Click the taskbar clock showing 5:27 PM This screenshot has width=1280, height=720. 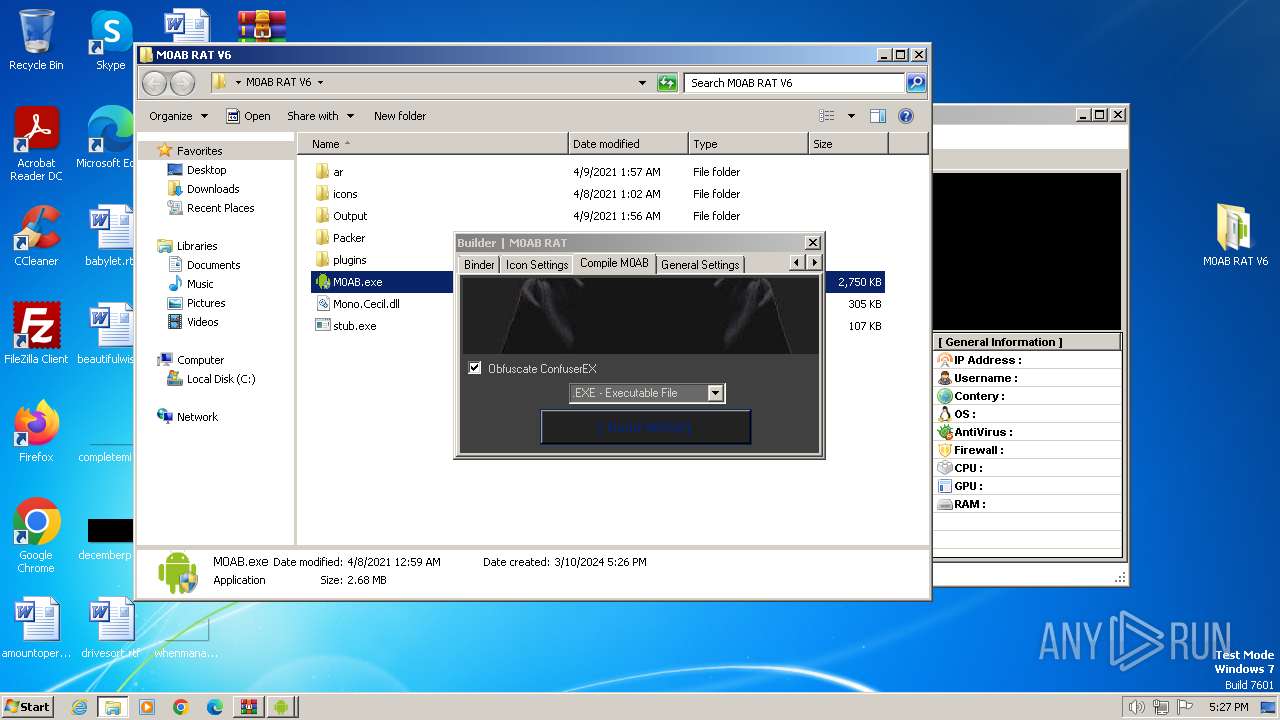click(1228, 707)
